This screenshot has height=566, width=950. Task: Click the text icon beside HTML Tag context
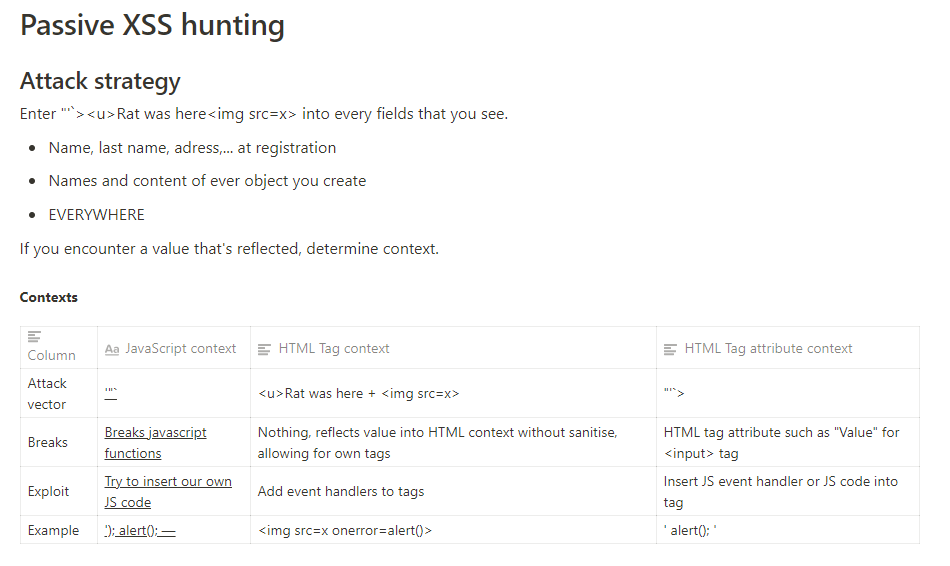click(x=264, y=350)
